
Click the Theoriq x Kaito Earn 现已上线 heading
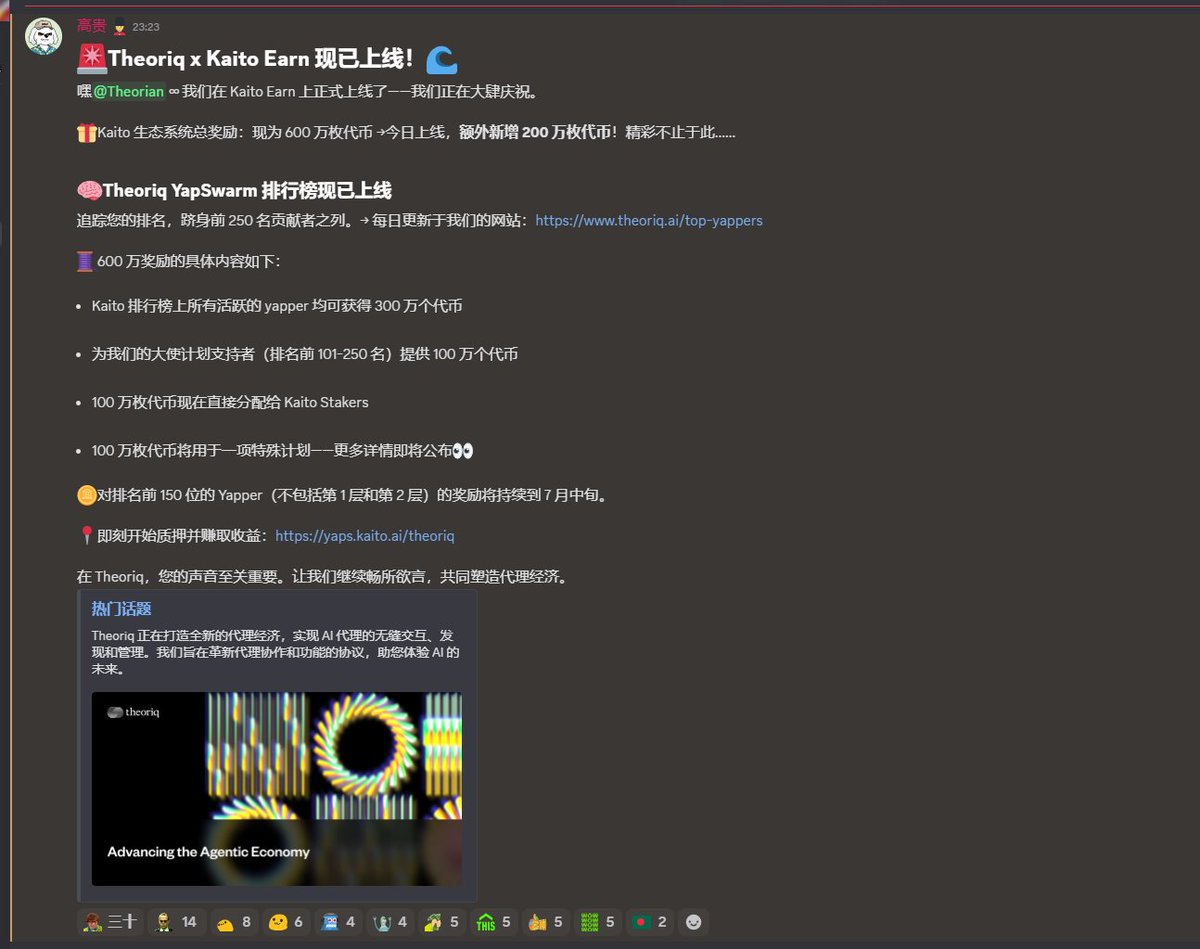click(262, 59)
